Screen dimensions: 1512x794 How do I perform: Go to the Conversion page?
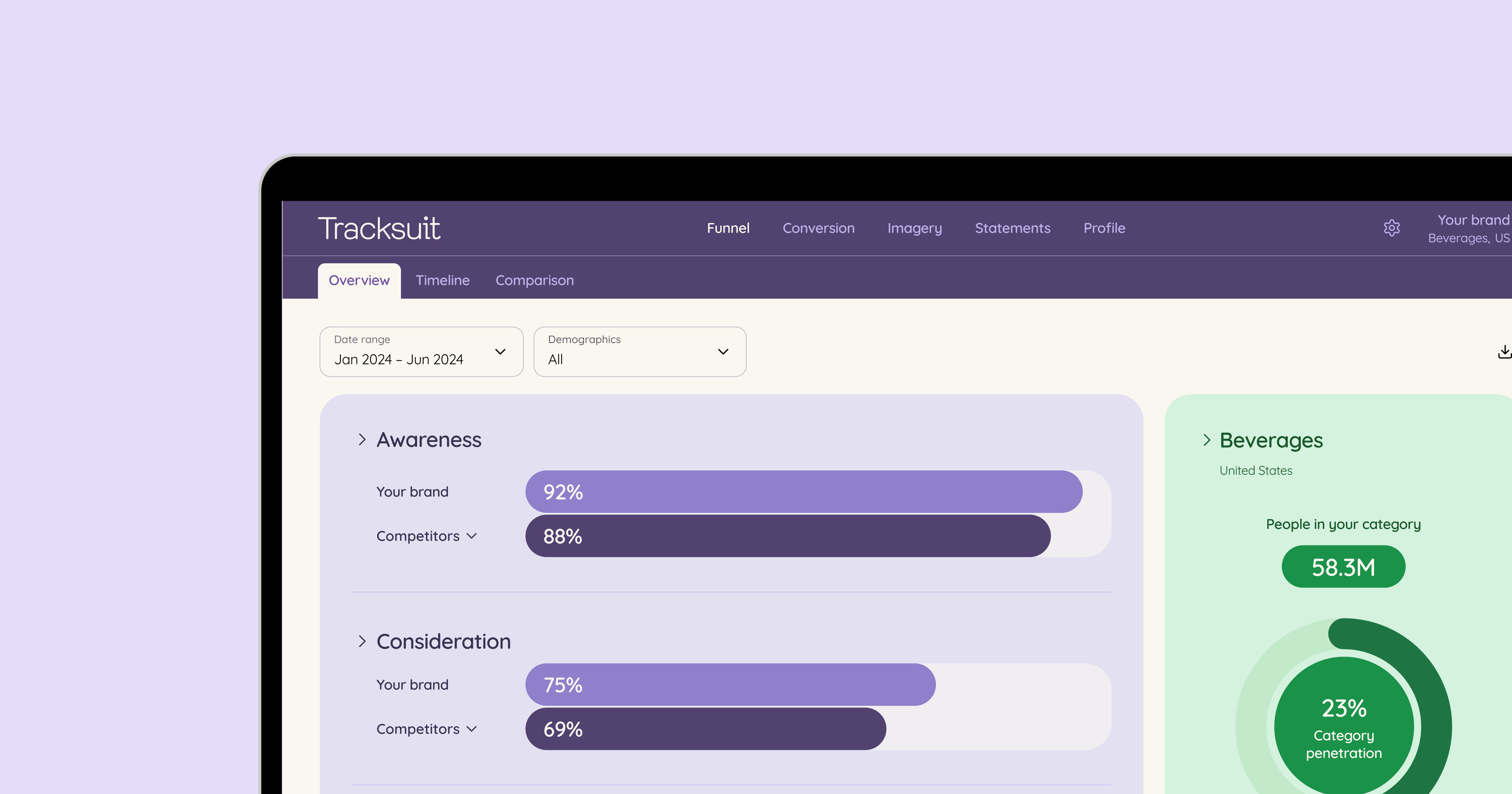coord(818,228)
